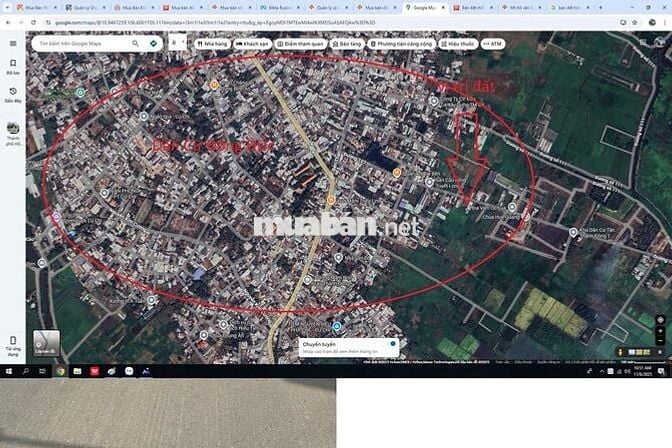The height and width of the screenshot is (448, 672).
Task: Toggle the Chuyển tuyến (Transit) layer switch
Action: [x=393, y=343]
